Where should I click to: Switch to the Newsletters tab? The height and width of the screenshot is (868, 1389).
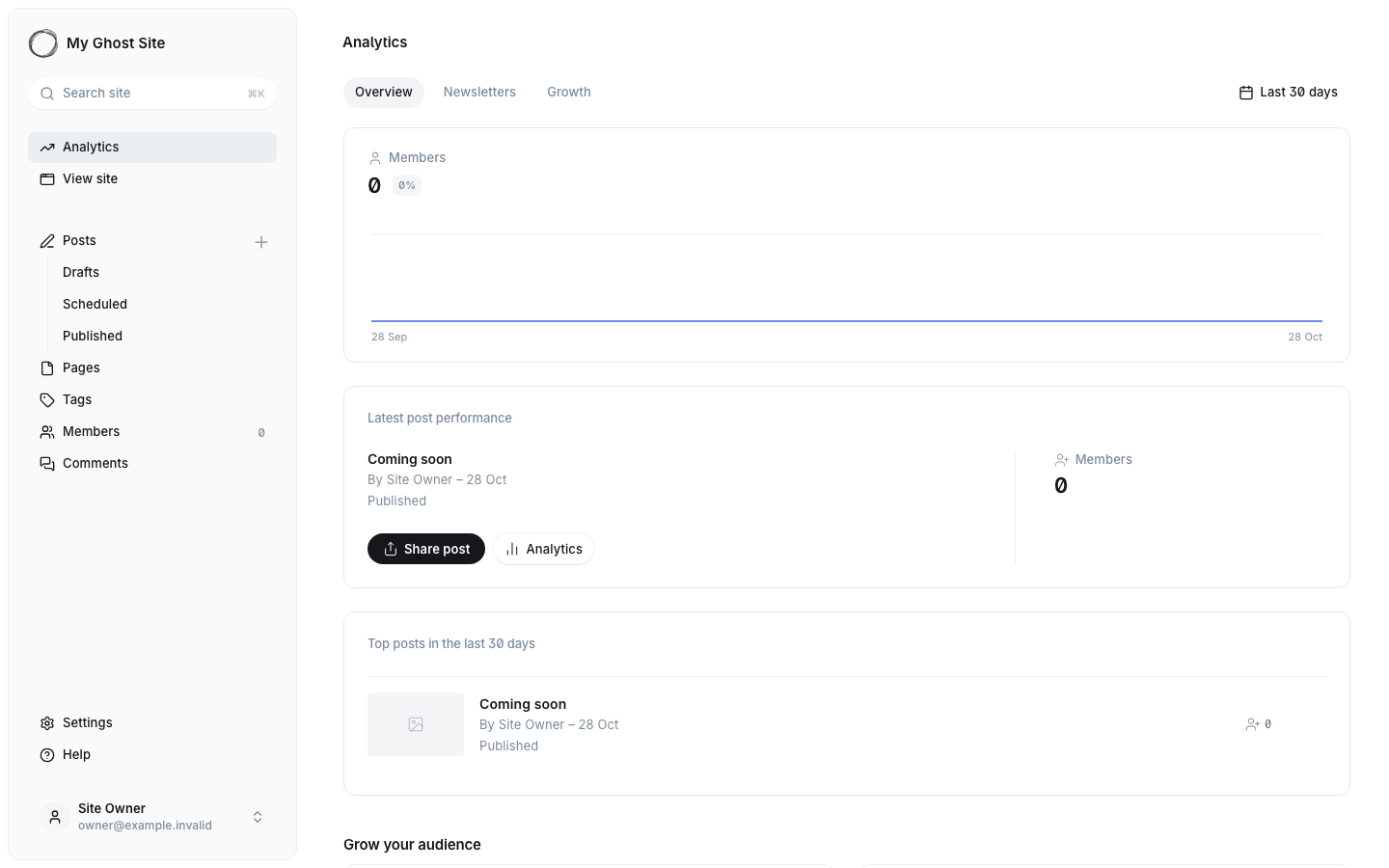[479, 93]
